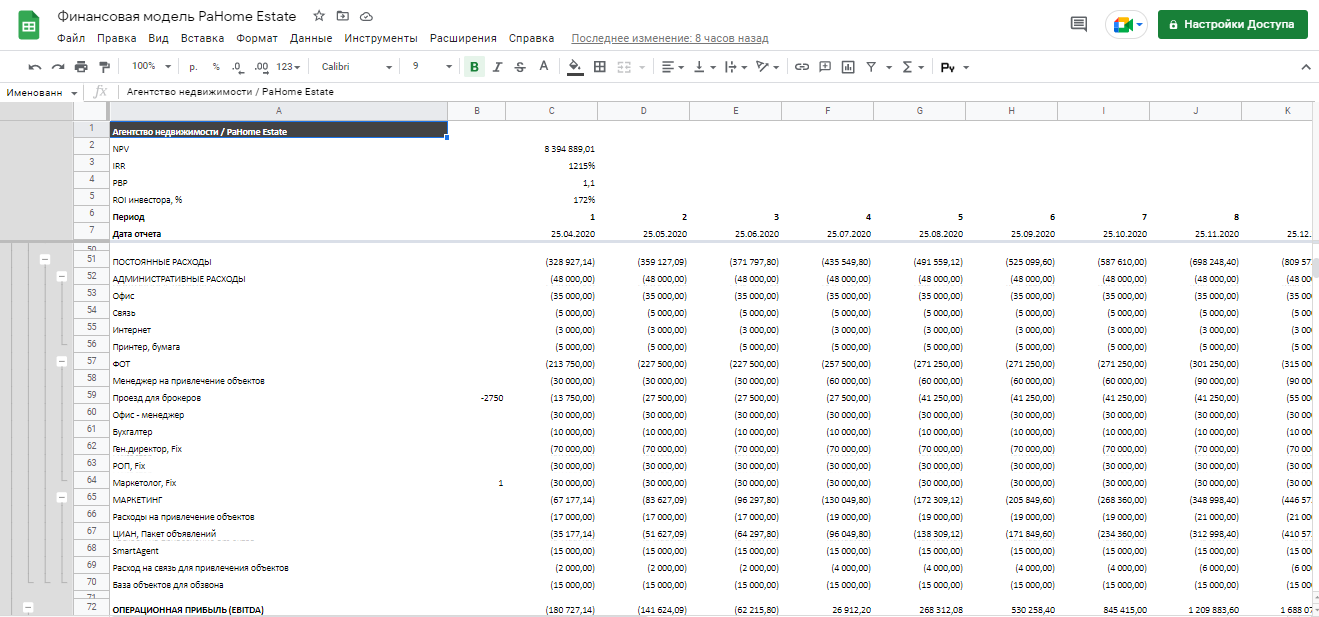
Task: Open the Calibri font dropdown
Action: pos(357,67)
